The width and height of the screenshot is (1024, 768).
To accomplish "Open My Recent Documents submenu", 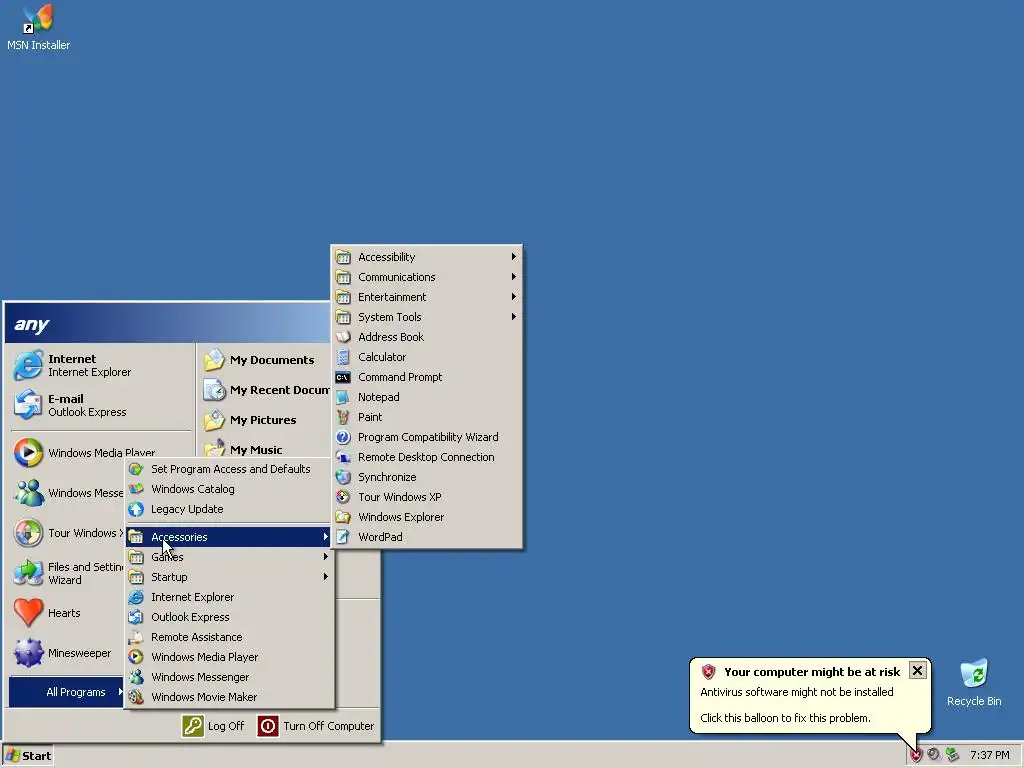I will [x=266, y=390].
